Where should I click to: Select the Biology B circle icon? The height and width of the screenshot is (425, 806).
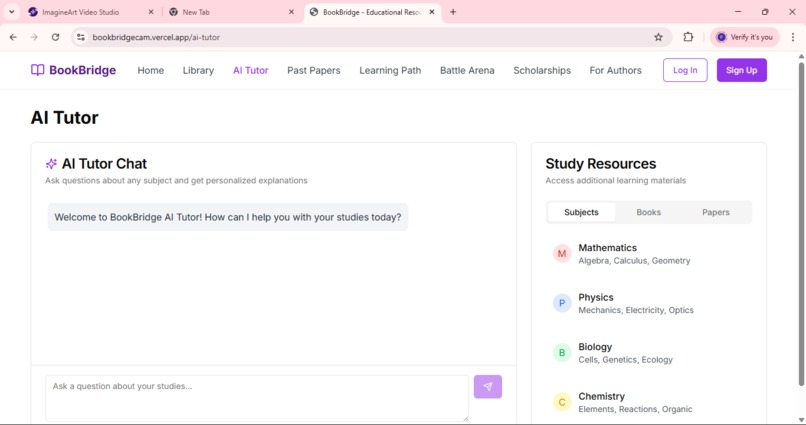562,353
